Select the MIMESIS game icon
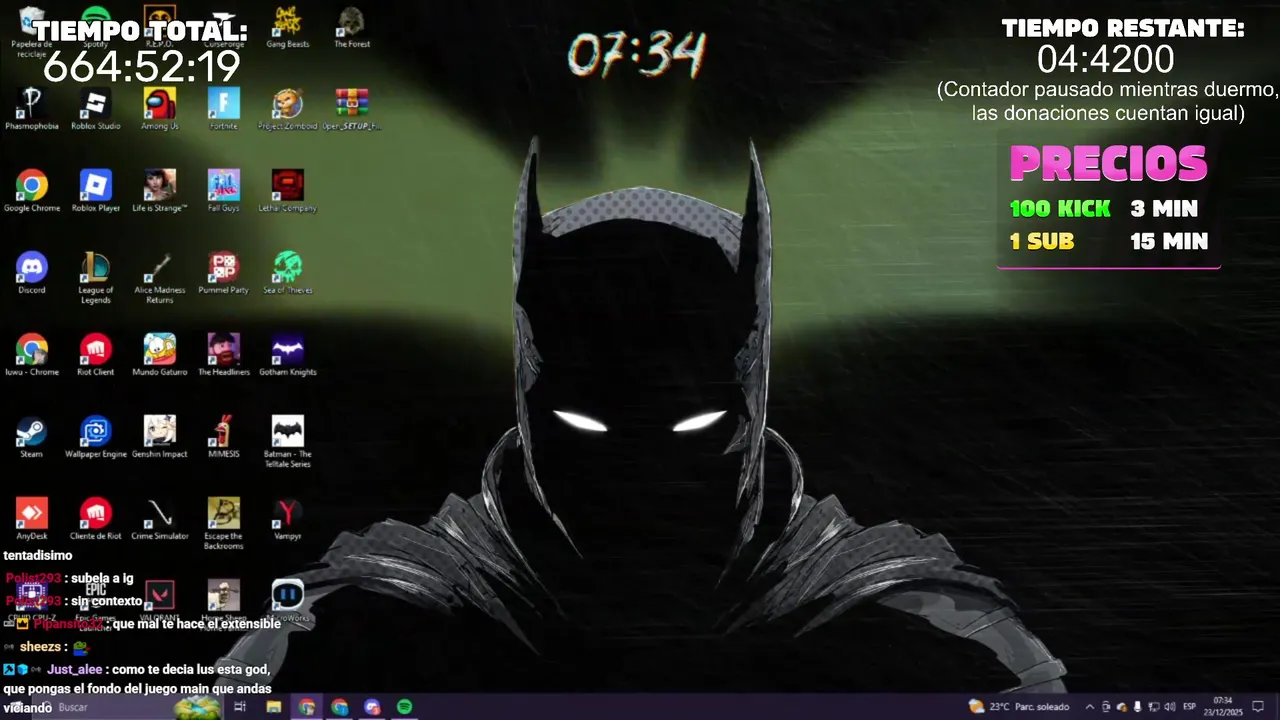 (x=224, y=437)
